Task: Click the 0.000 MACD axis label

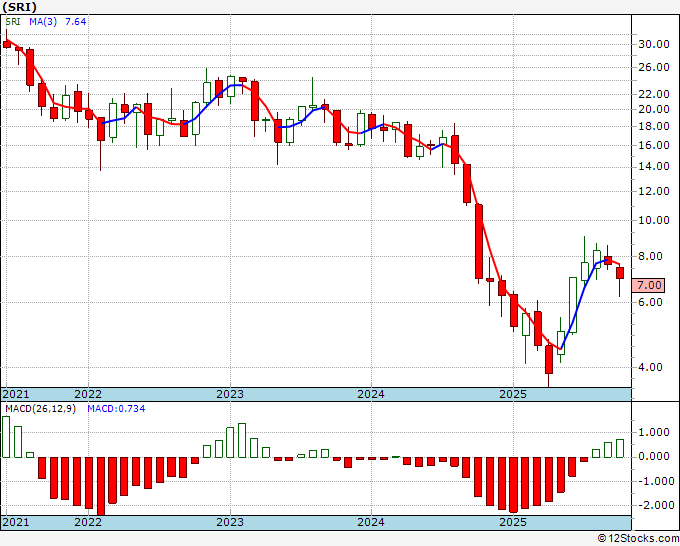Action: pyautogui.click(x=653, y=457)
